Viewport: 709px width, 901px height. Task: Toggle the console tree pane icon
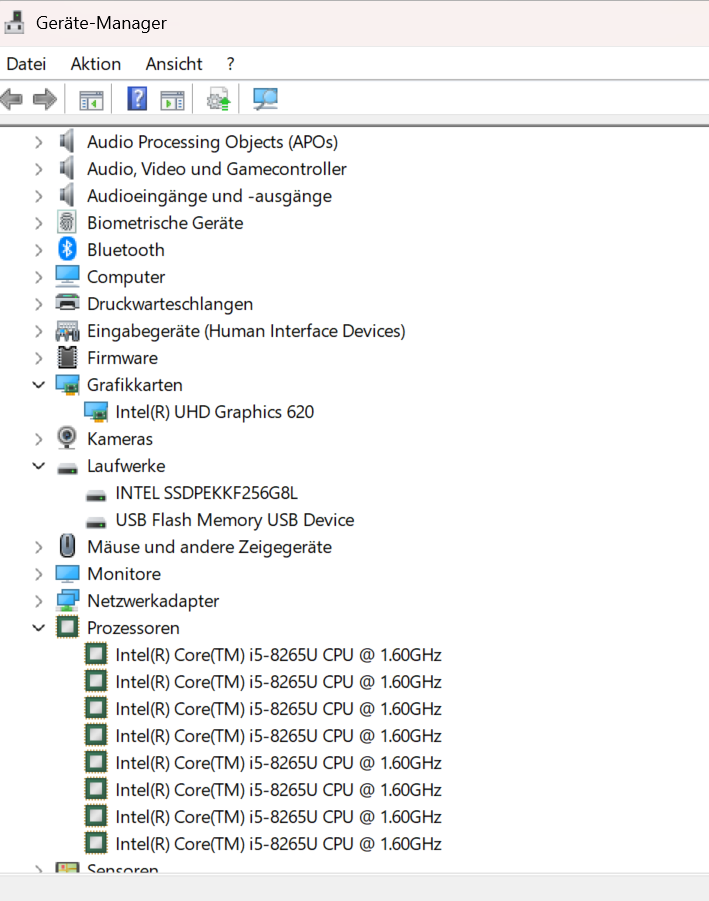pos(91,100)
